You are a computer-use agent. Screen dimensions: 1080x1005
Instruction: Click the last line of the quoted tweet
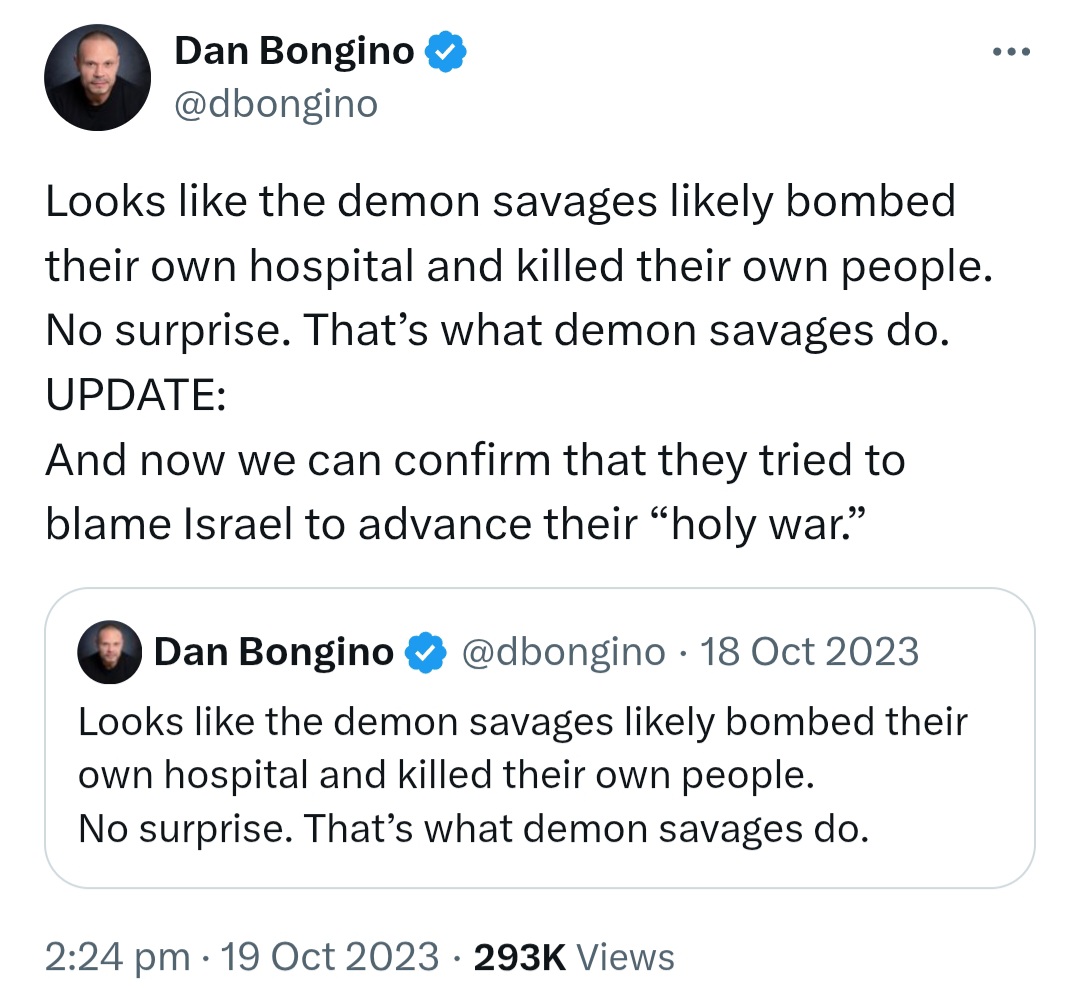[x=474, y=829]
